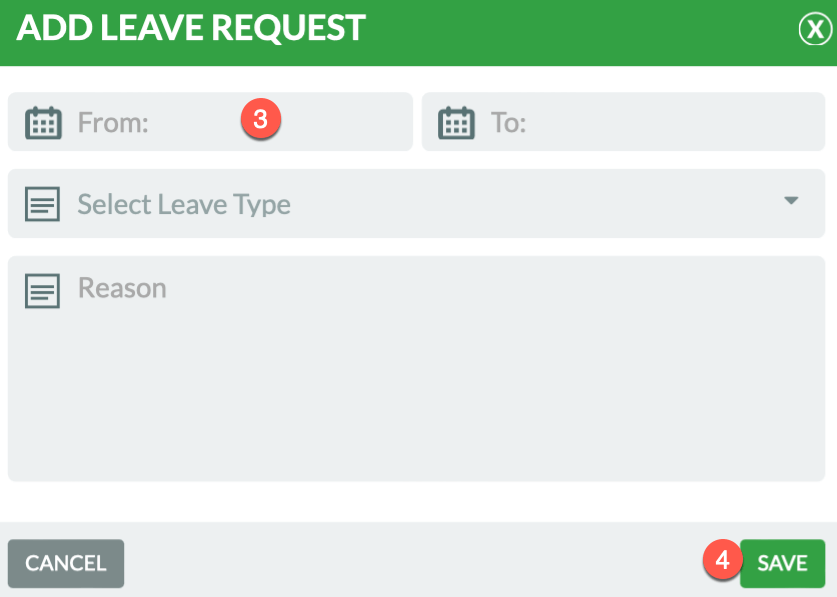This screenshot has height=597, width=837.
Task: Expand the leave type dropdown arrow
Action: click(791, 200)
